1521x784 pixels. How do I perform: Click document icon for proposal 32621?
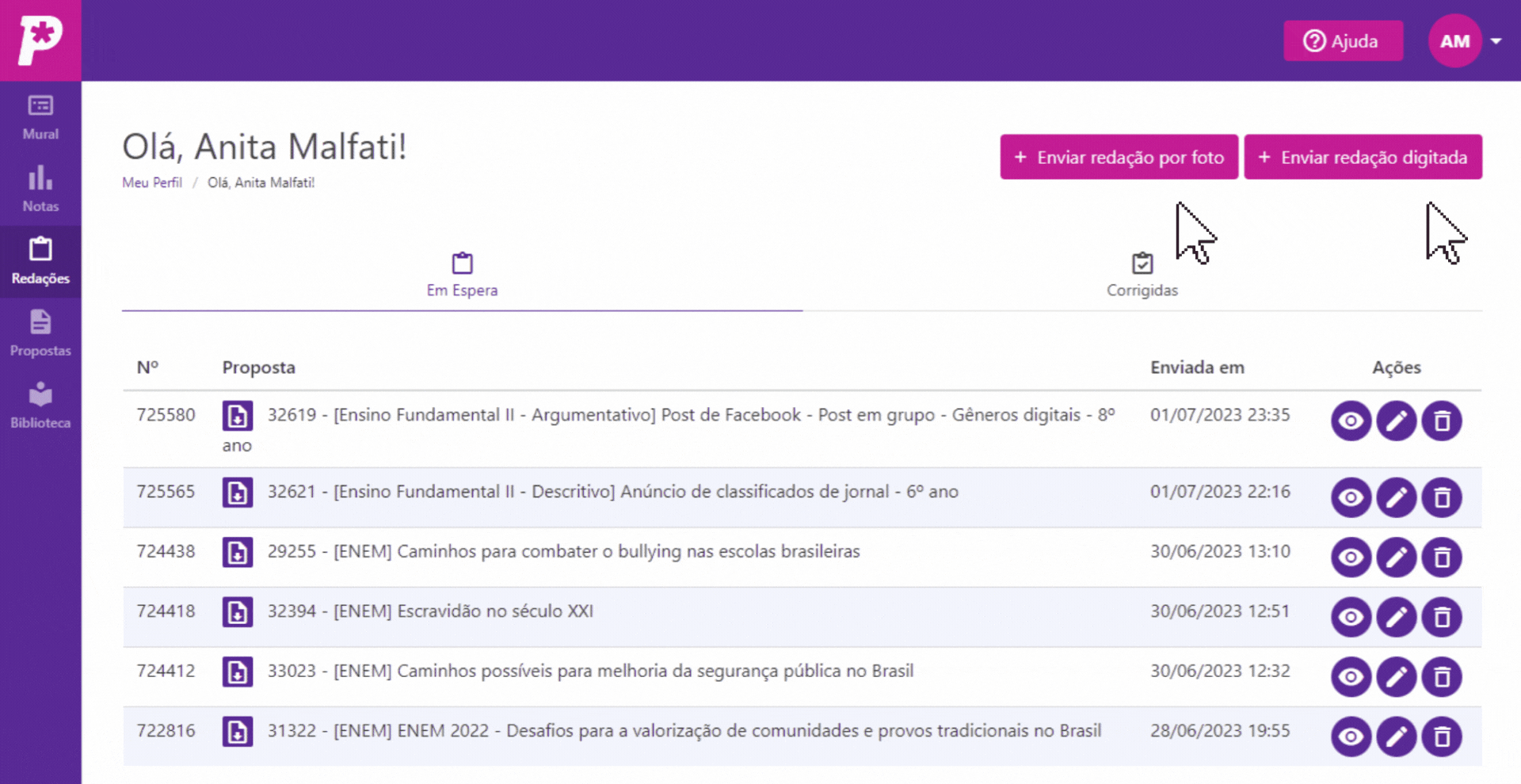pyautogui.click(x=237, y=493)
